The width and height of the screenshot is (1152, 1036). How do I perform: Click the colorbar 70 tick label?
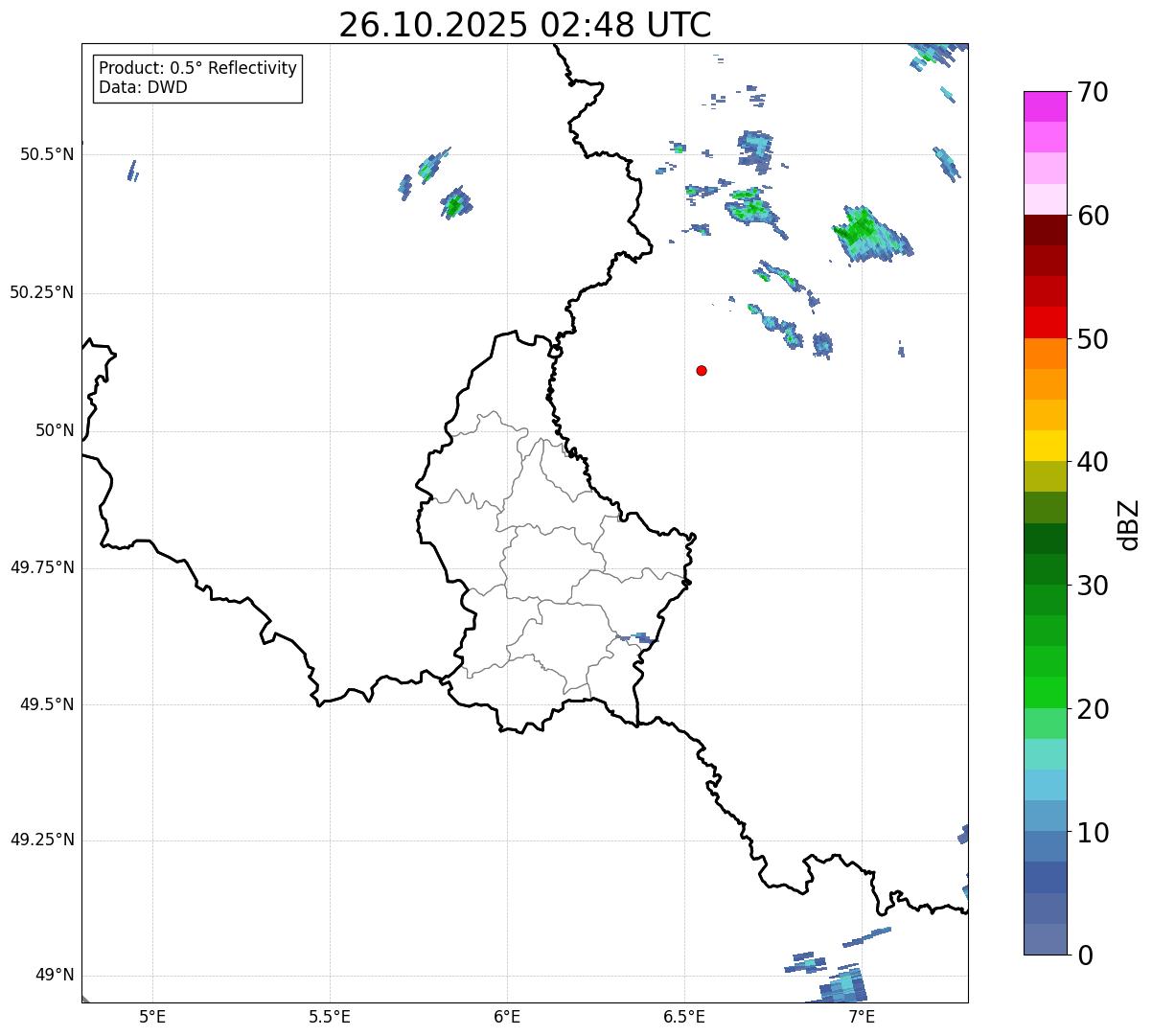[1093, 92]
